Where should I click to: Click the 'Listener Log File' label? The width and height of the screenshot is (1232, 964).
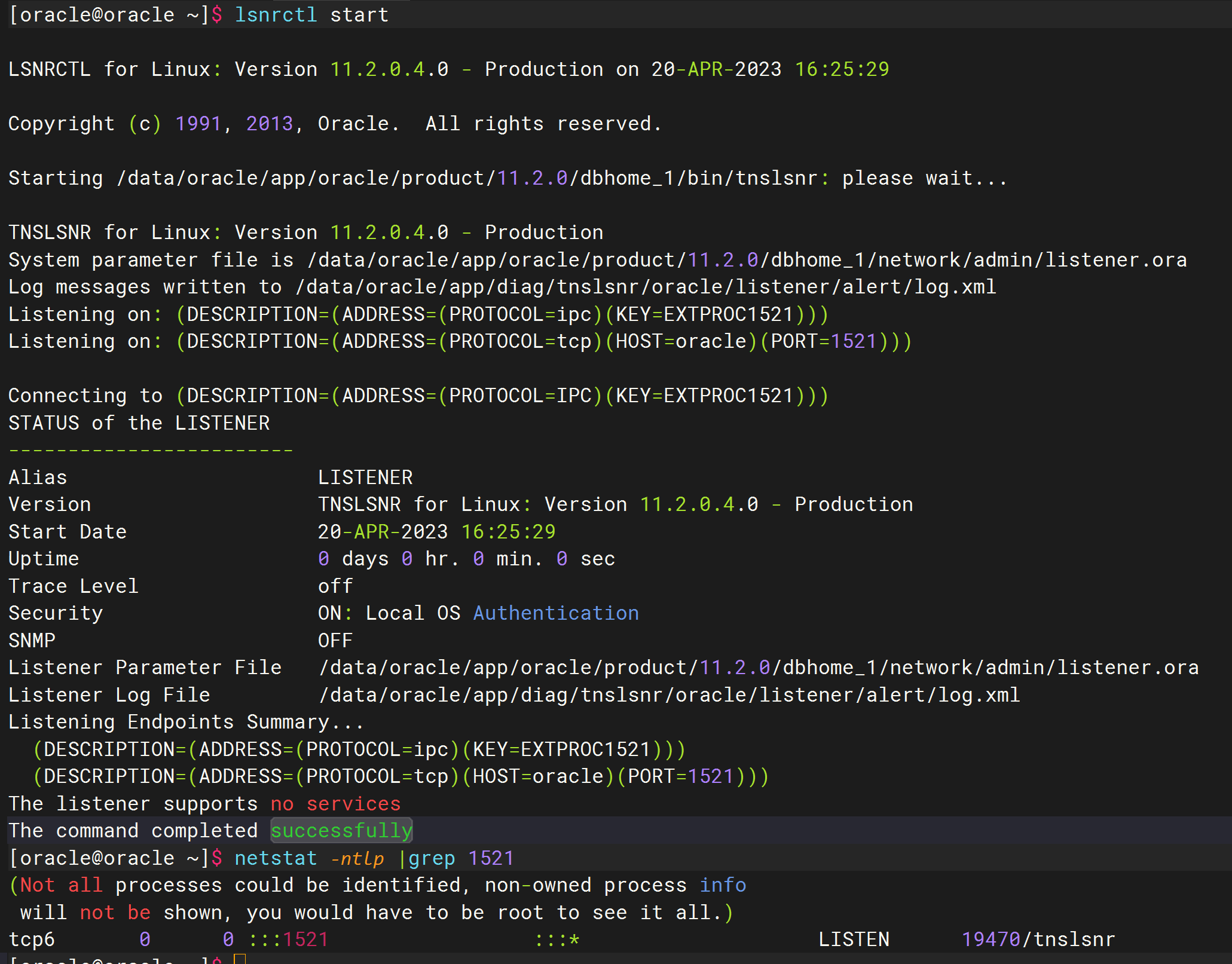(109, 695)
